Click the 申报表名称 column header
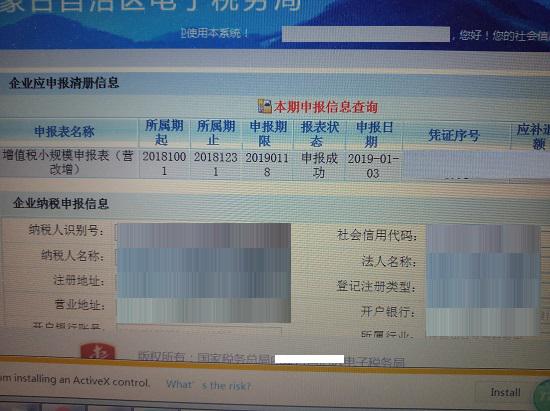The width and height of the screenshot is (550, 411). tap(65, 132)
